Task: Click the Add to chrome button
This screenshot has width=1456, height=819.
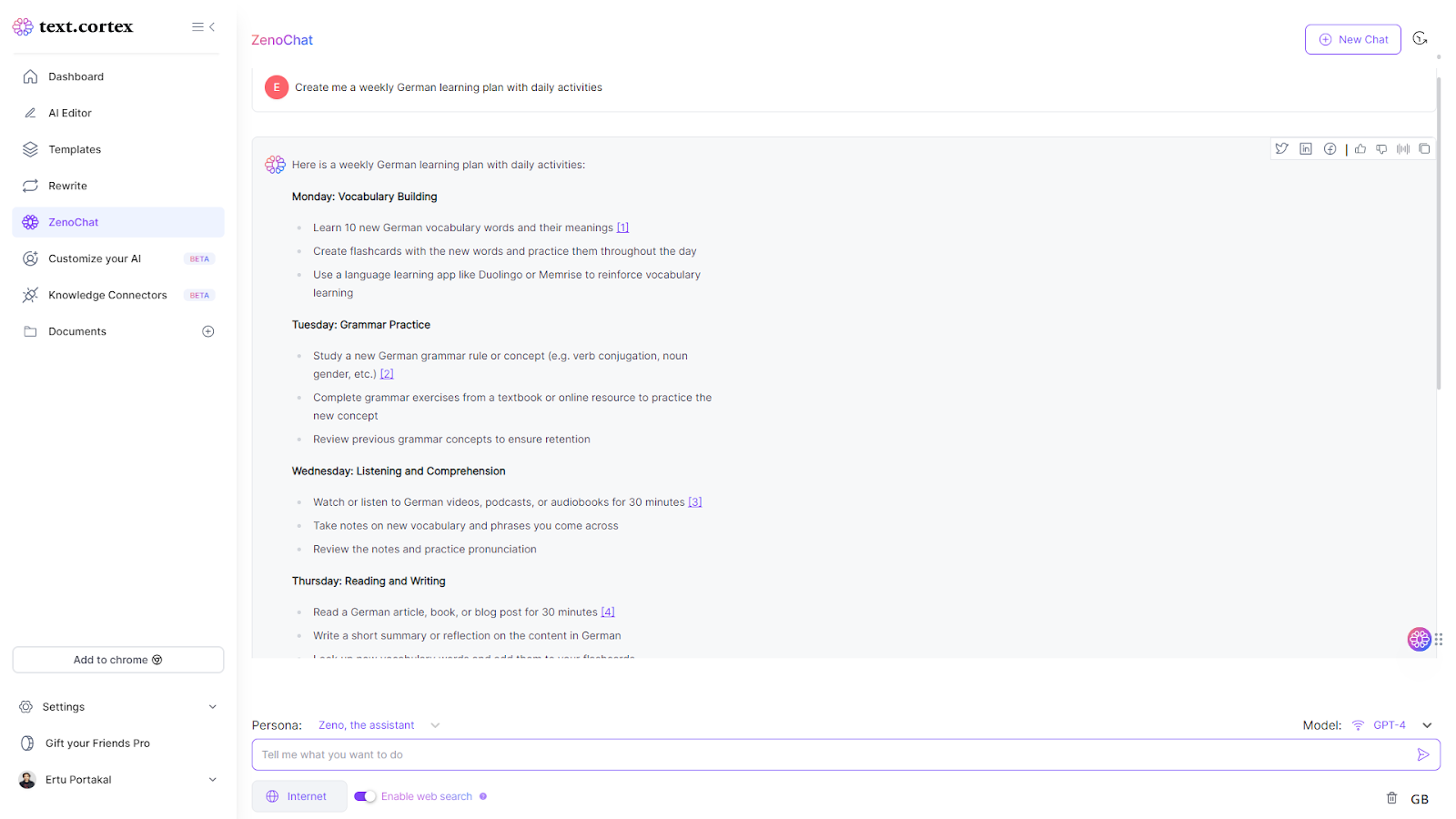Action: [118, 660]
